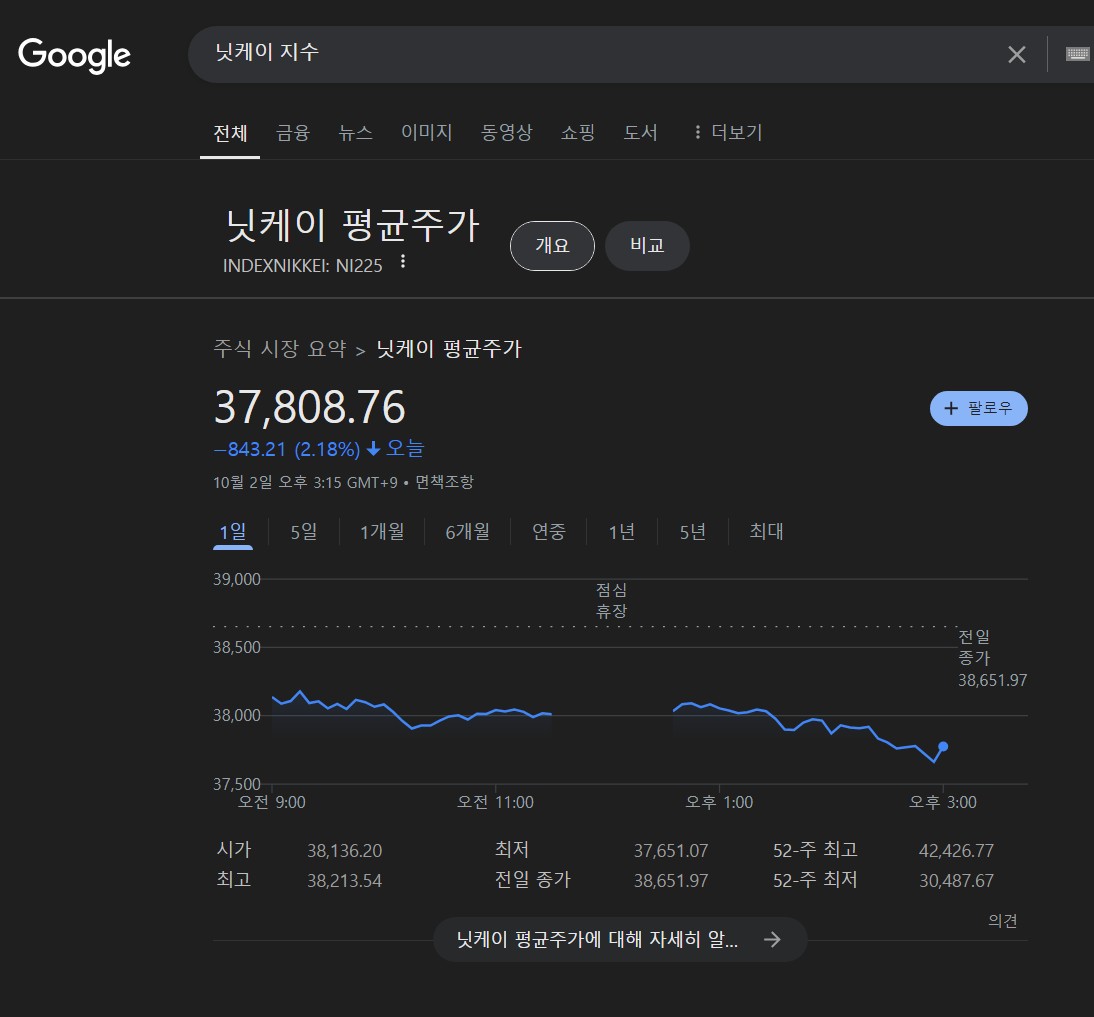1094x1017 pixels.
Task: Open three-dot menu next to INDEXNIKKEI: NI225
Action: click(x=403, y=262)
